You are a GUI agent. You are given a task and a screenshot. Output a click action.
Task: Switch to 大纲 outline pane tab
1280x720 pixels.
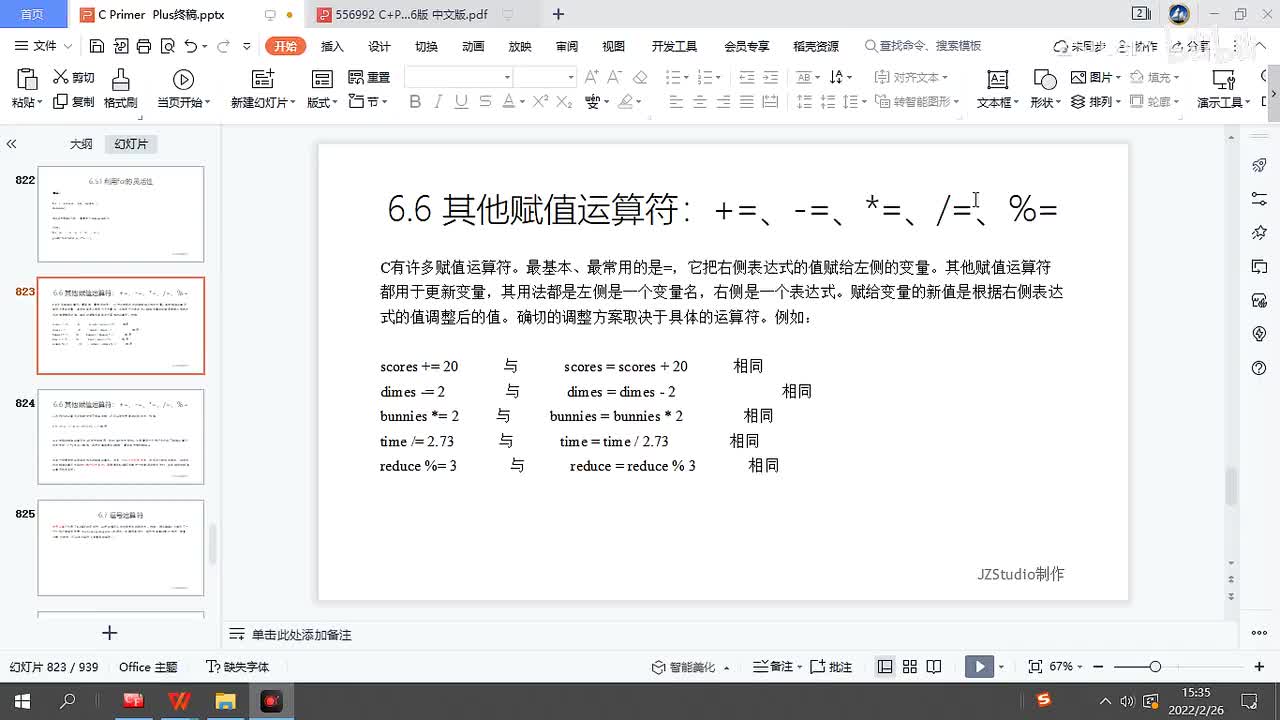coord(81,144)
